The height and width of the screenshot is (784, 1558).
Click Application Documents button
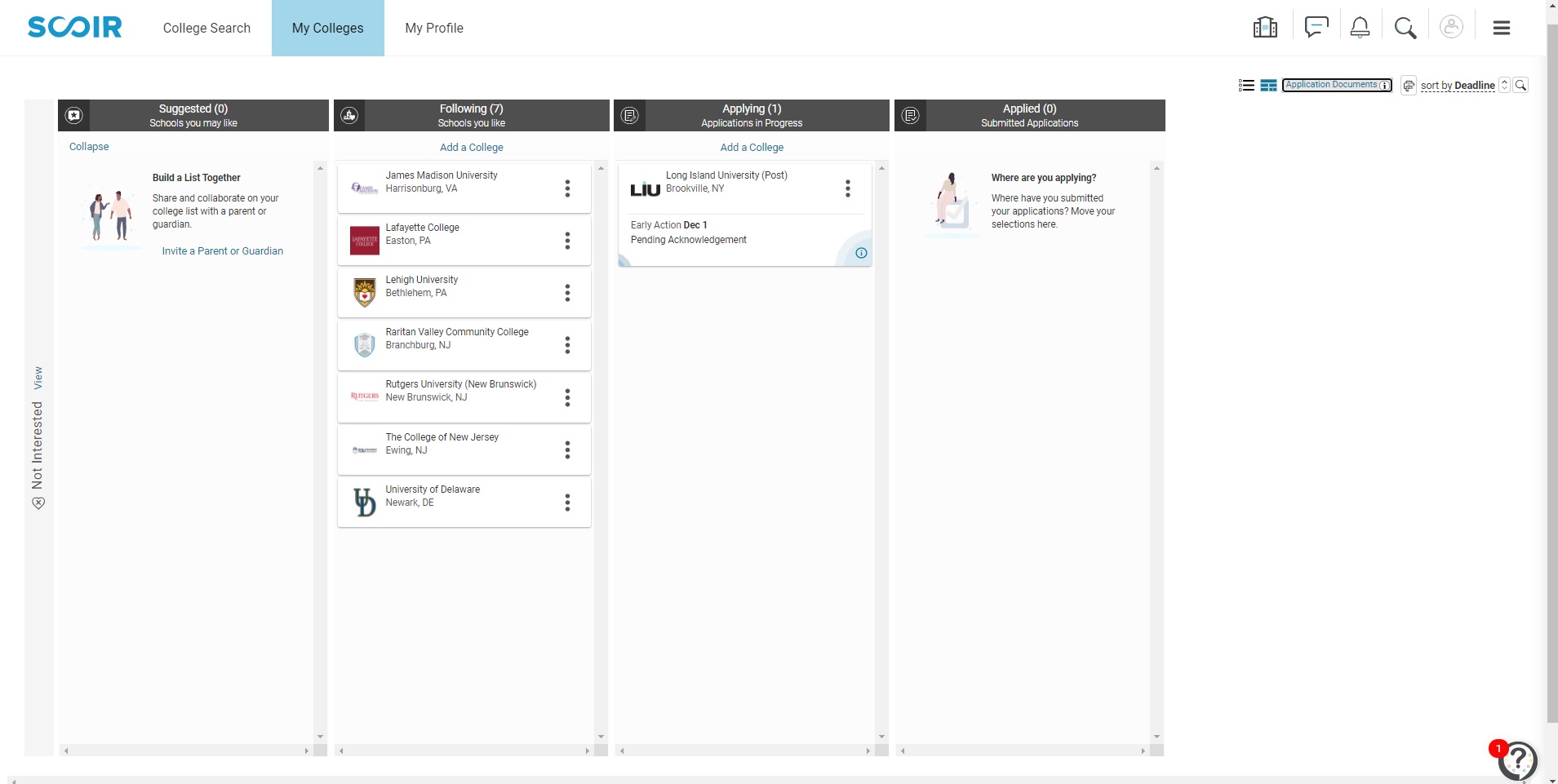1337,85
